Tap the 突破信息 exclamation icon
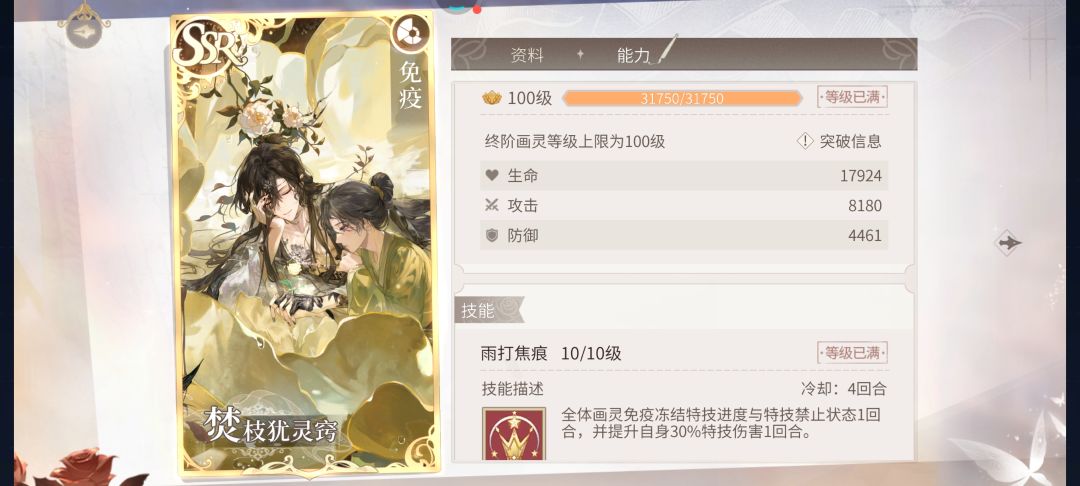1080x486 pixels. 805,141
